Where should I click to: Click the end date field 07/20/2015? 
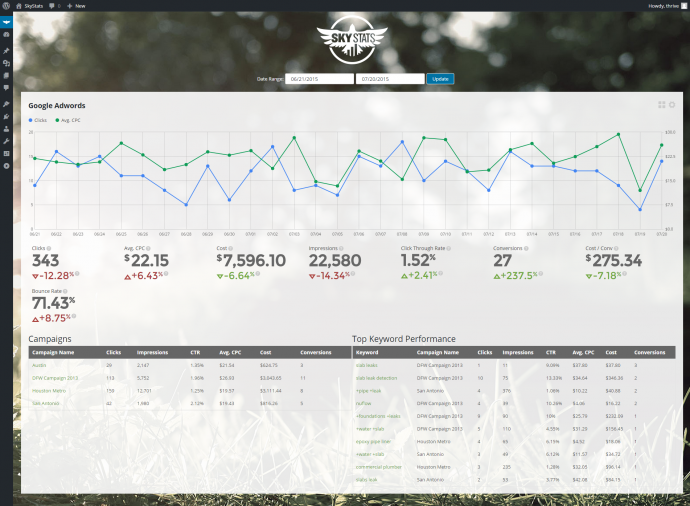click(x=390, y=79)
